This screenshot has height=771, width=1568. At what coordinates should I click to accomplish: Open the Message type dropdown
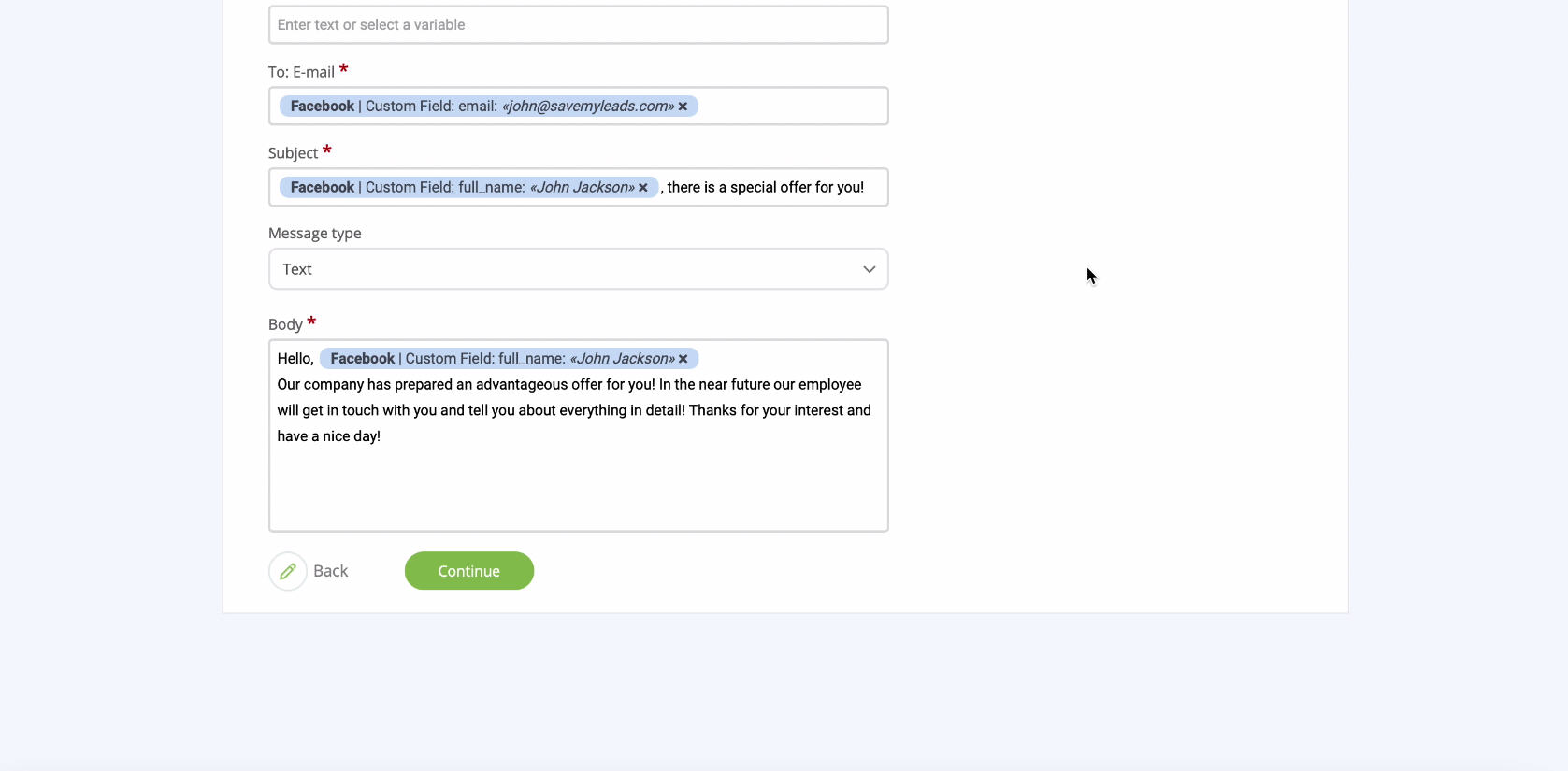(578, 269)
